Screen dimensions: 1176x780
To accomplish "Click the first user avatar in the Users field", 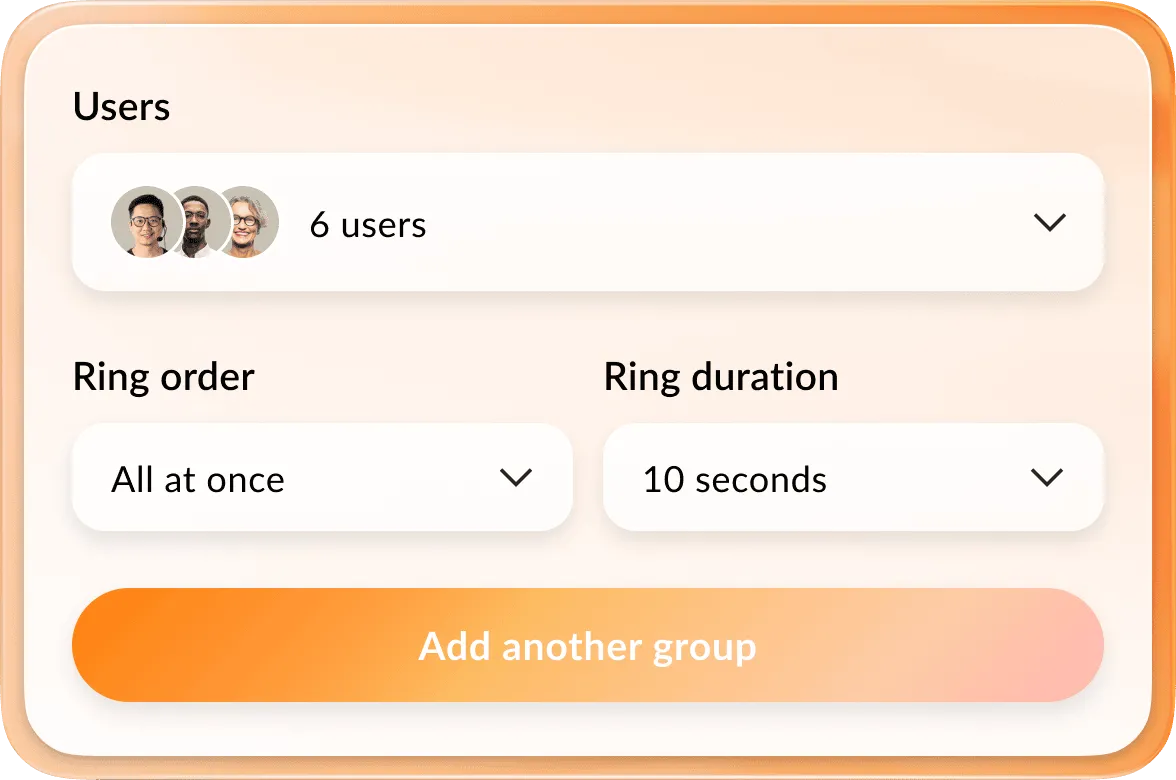I will tap(145, 222).
